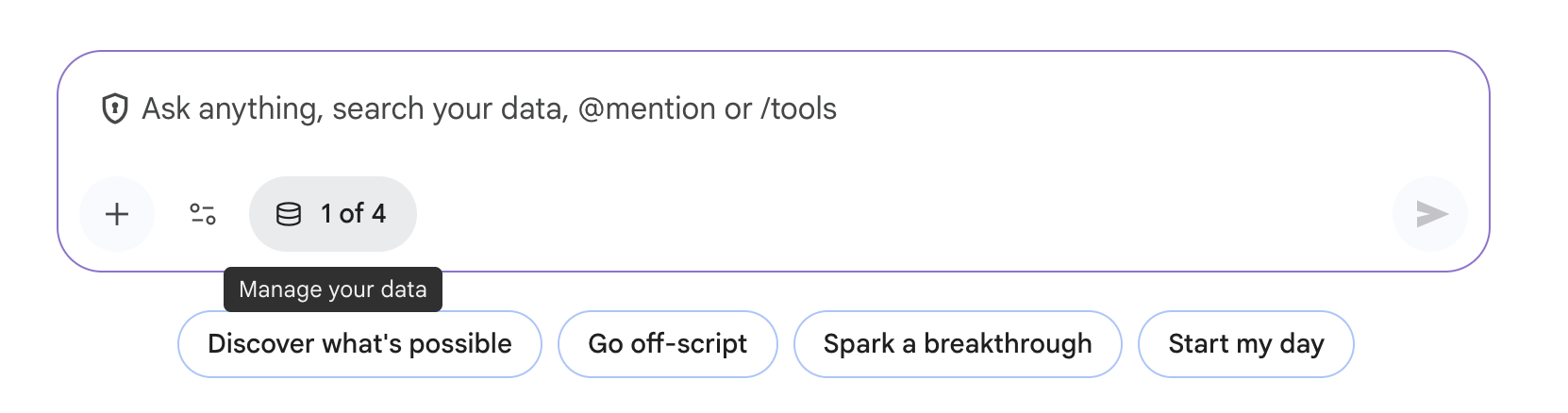This screenshot has height=413, width=1568.
Task: Choose the 'Go off-script' suggestion chip
Action: [x=667, y=344]
